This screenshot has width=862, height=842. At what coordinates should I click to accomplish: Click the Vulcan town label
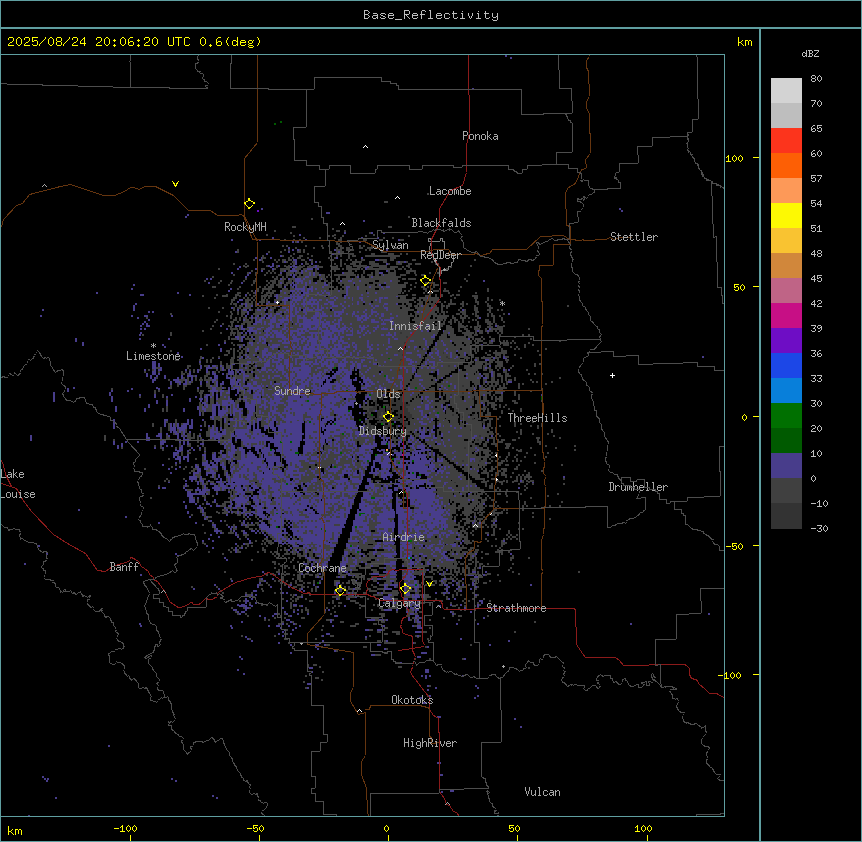point(542,792)
